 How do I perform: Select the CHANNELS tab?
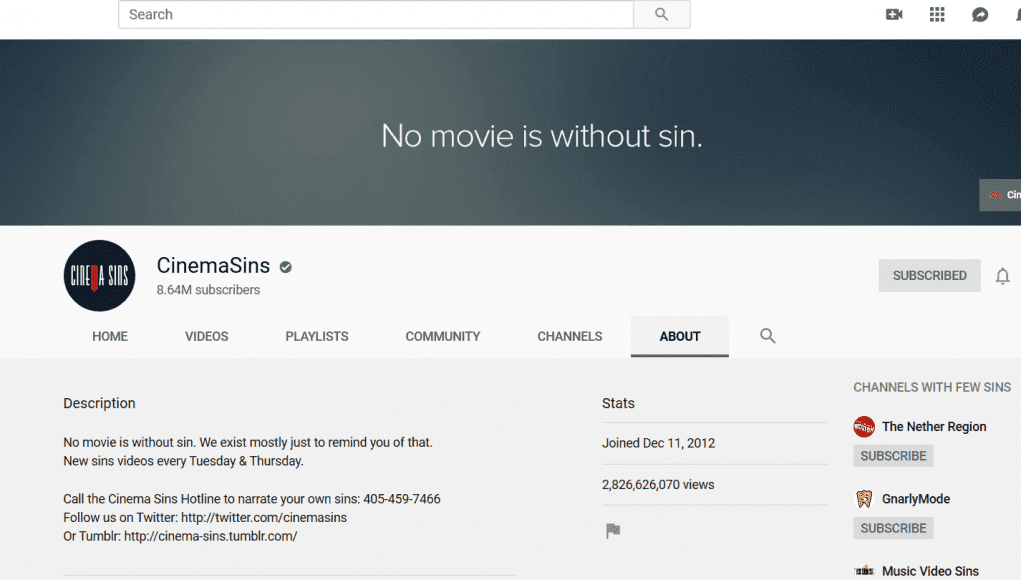pos(570,337)
